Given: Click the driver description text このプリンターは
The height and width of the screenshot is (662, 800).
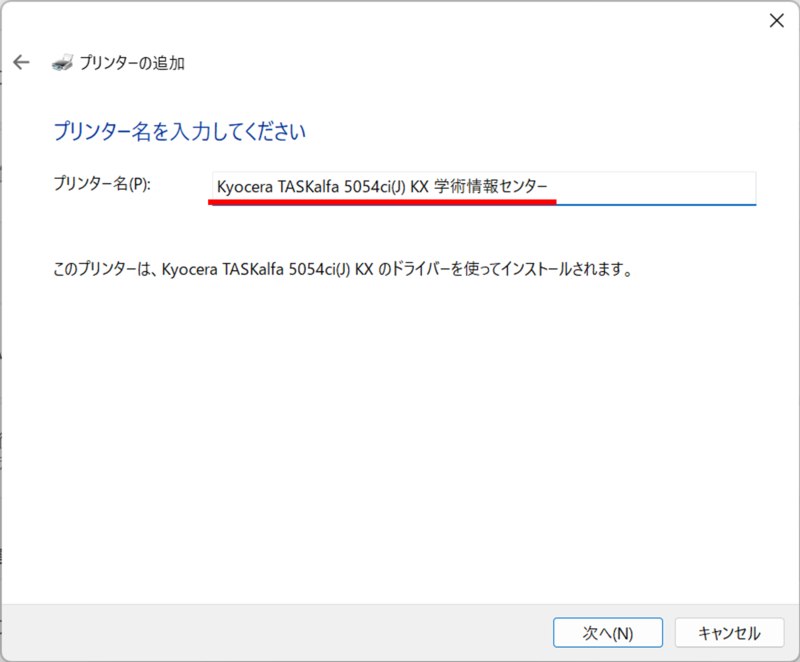Looking at the screenshot, I should [x=343, y=269].
